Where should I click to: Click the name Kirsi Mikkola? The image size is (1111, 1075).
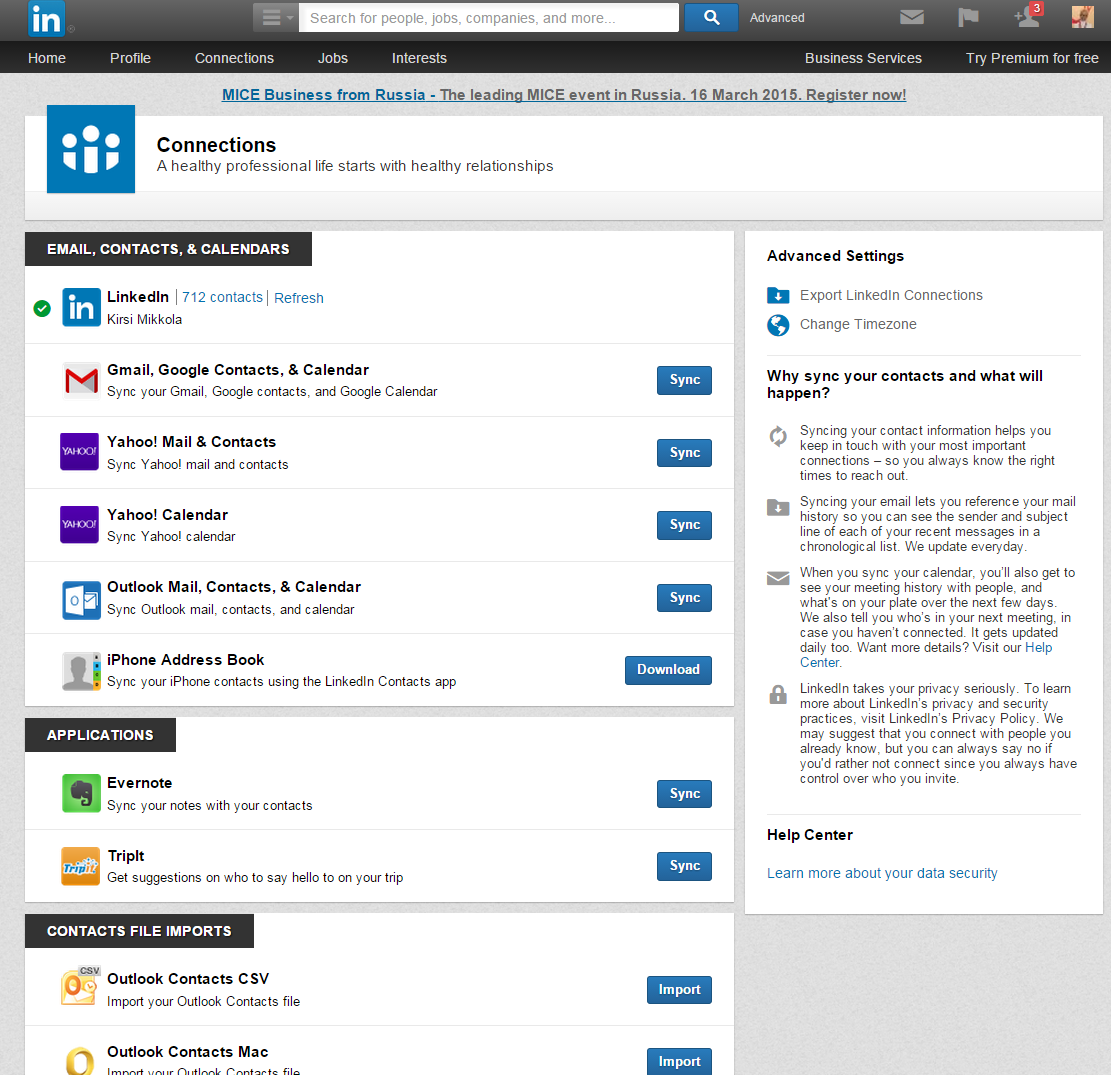tap(145, 320)
